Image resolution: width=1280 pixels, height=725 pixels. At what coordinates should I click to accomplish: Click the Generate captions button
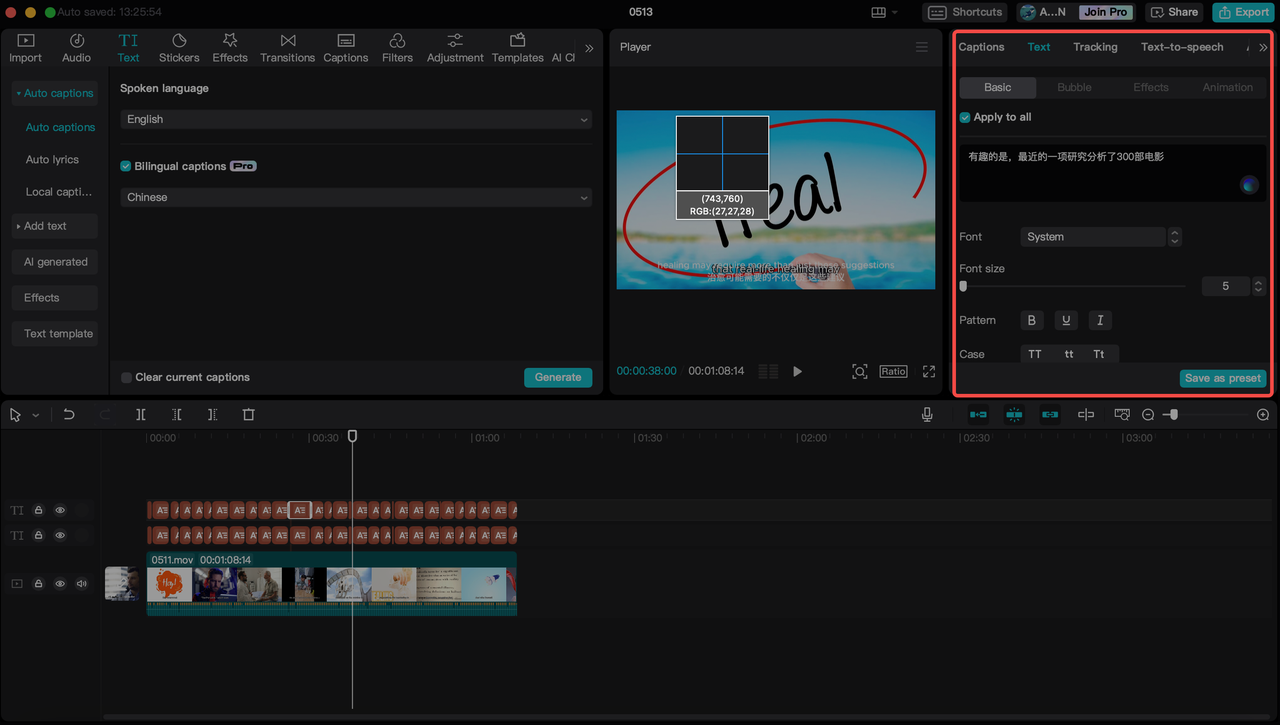[x=557, y=377]
